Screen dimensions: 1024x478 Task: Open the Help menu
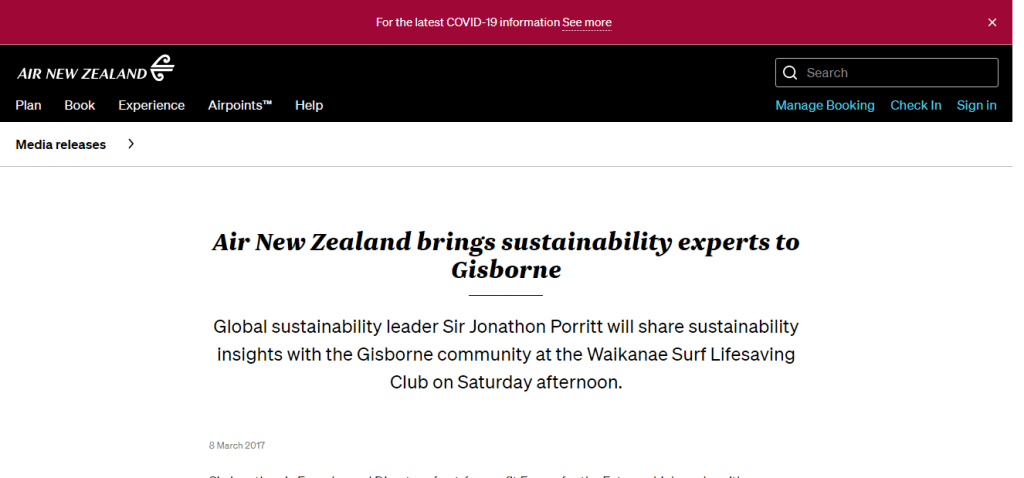coord(309,105)
